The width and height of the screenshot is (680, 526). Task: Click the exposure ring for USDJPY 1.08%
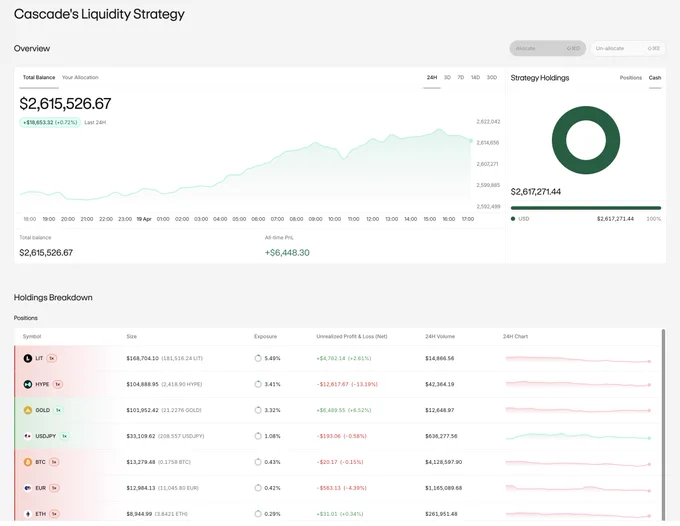258,436
